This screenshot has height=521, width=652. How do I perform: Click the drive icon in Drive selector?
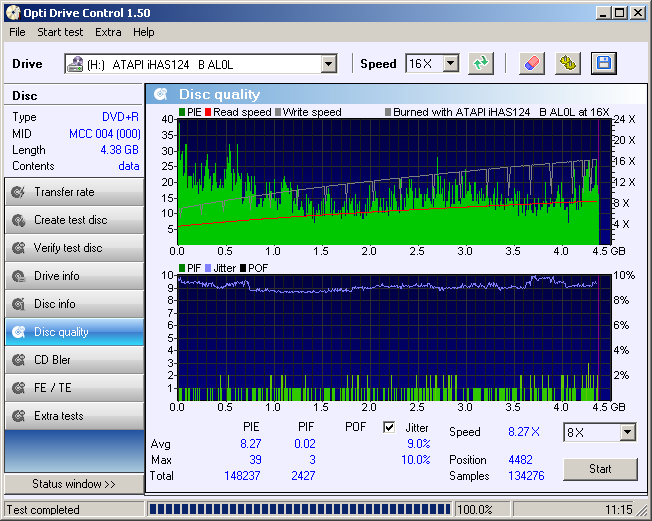click(x=75, y=64)
